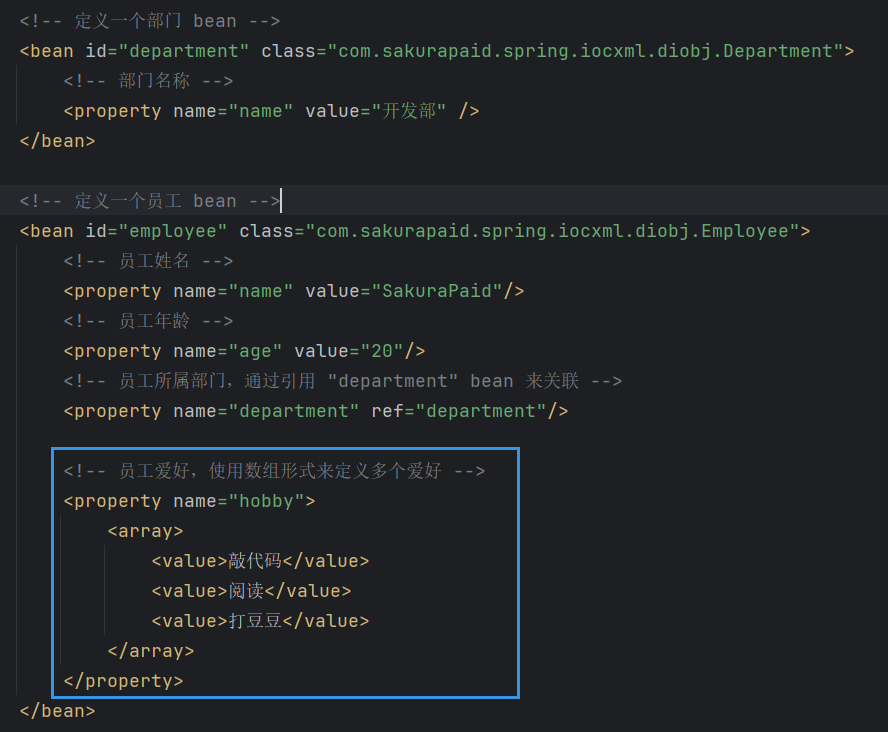
Task: Click the id value "department" in first bean tag
Action: pos(184,51)
